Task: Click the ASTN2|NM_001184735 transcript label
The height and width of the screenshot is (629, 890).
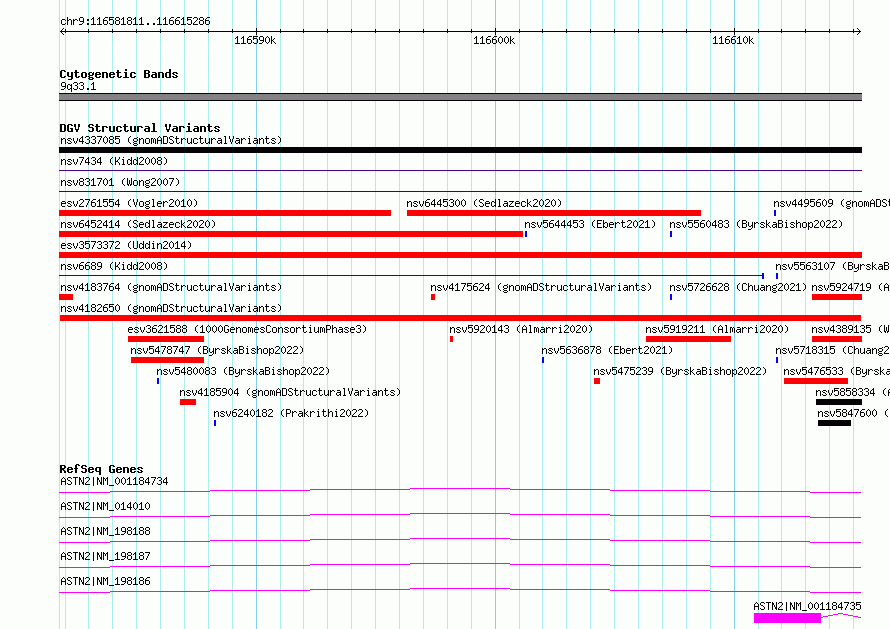Action: [x=807, y=606]
